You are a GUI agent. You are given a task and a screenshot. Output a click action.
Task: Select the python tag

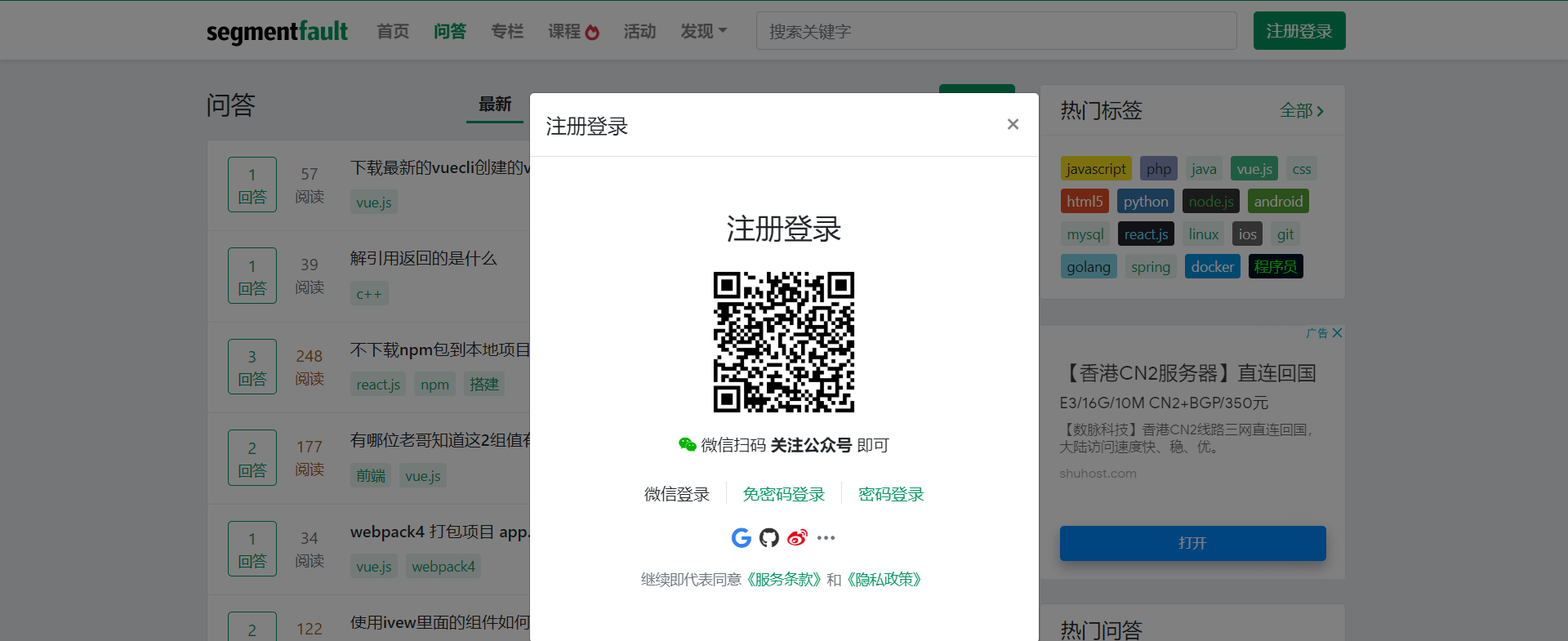(1146, 202)
